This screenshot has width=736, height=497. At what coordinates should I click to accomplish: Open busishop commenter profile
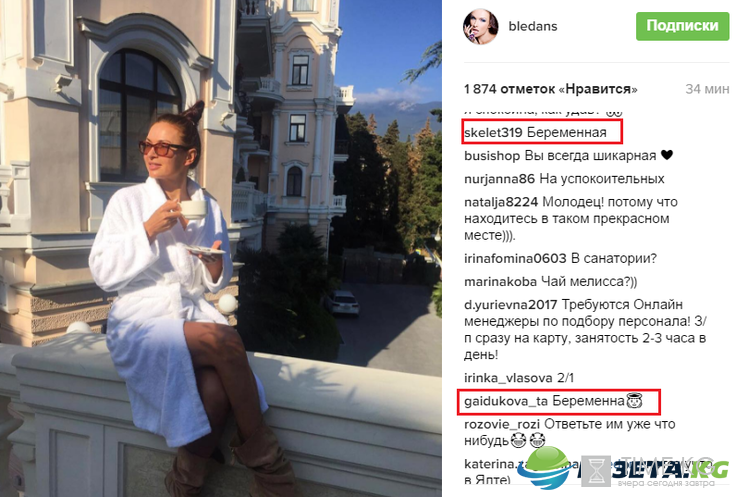coord(492,155)
